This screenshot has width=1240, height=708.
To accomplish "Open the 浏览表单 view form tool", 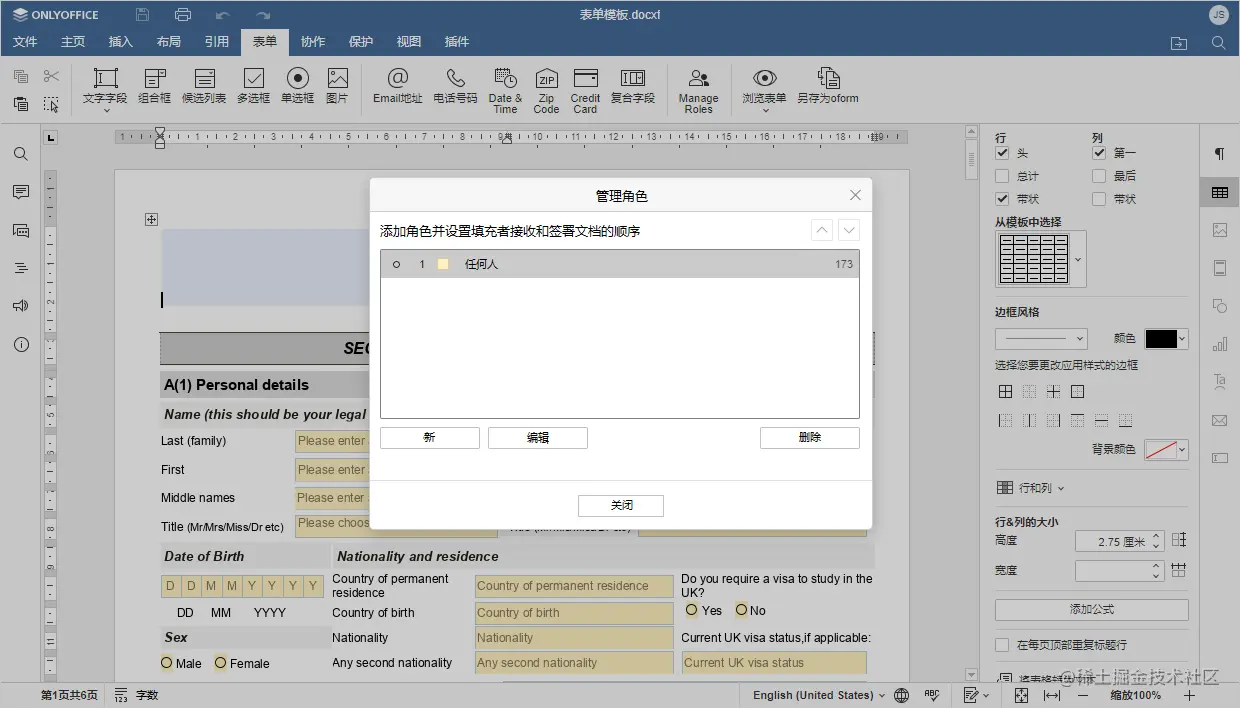I will click(764, 87).
